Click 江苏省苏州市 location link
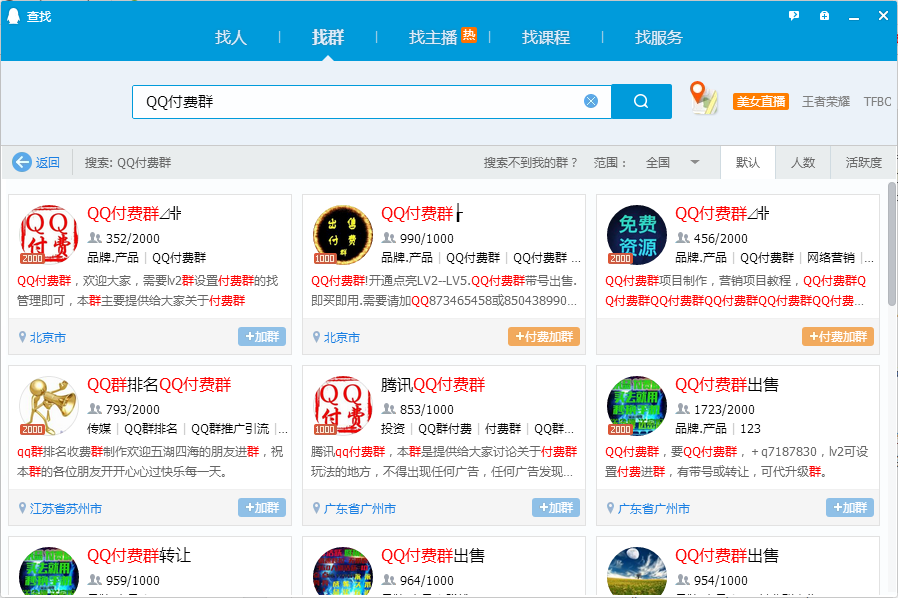Viewport: 898px width, 598px height. click(x=66, y=508)
